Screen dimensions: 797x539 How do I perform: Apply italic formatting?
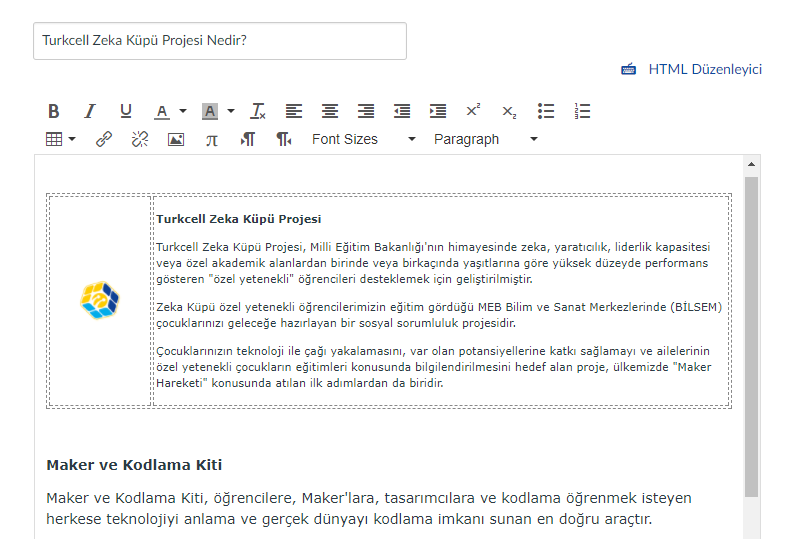pos(89,111)
